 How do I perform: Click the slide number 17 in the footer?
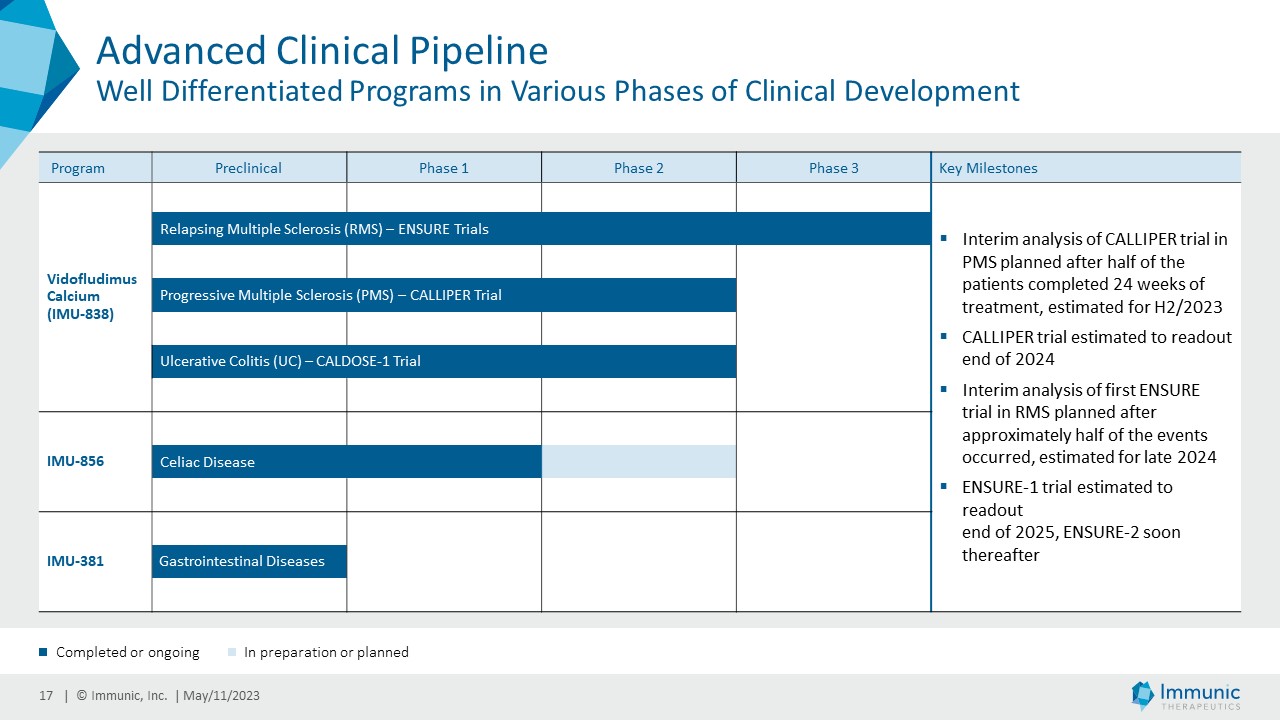[x=46, y=696]
